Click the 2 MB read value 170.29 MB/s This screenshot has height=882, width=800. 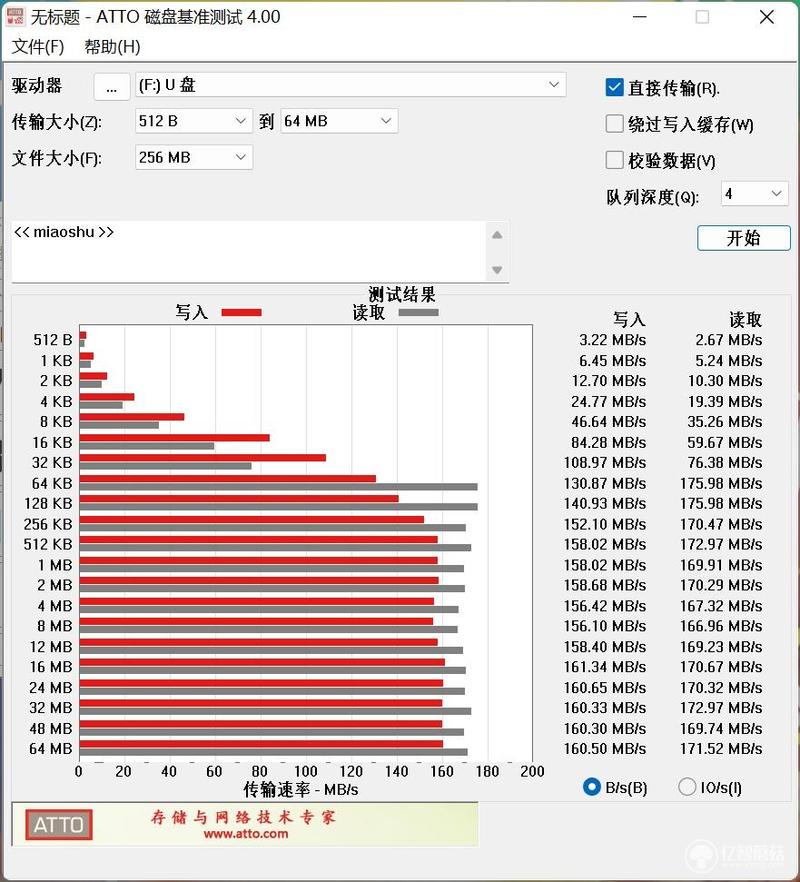click(721, 586)
